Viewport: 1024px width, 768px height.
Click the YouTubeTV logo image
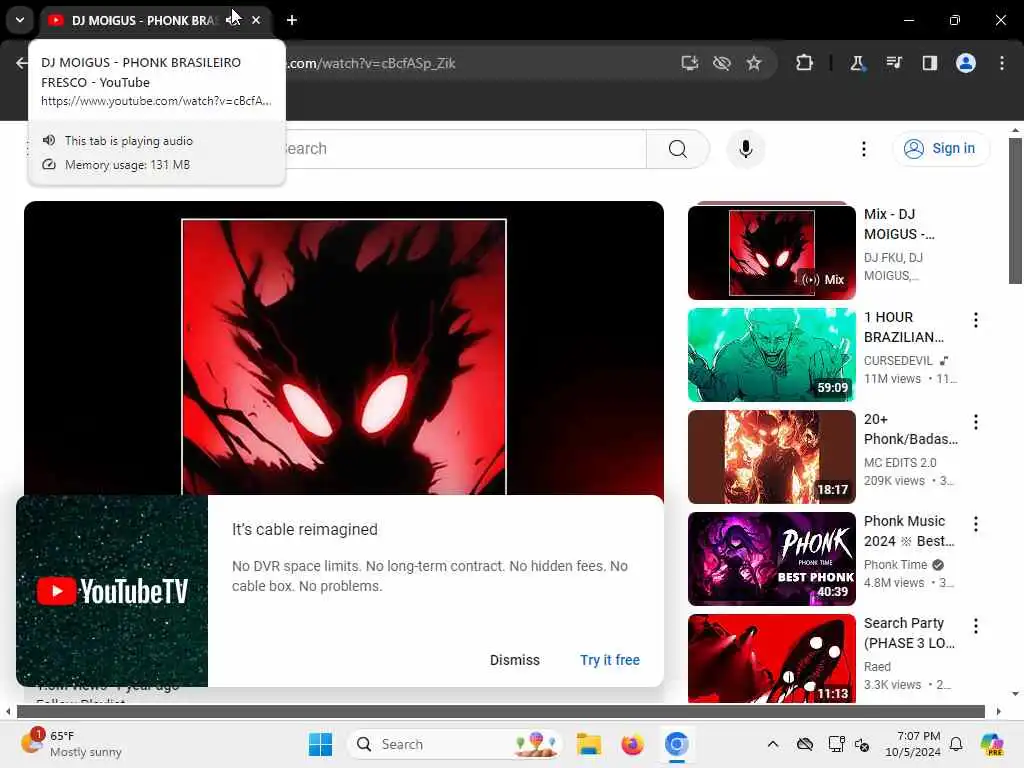(112, 591)
